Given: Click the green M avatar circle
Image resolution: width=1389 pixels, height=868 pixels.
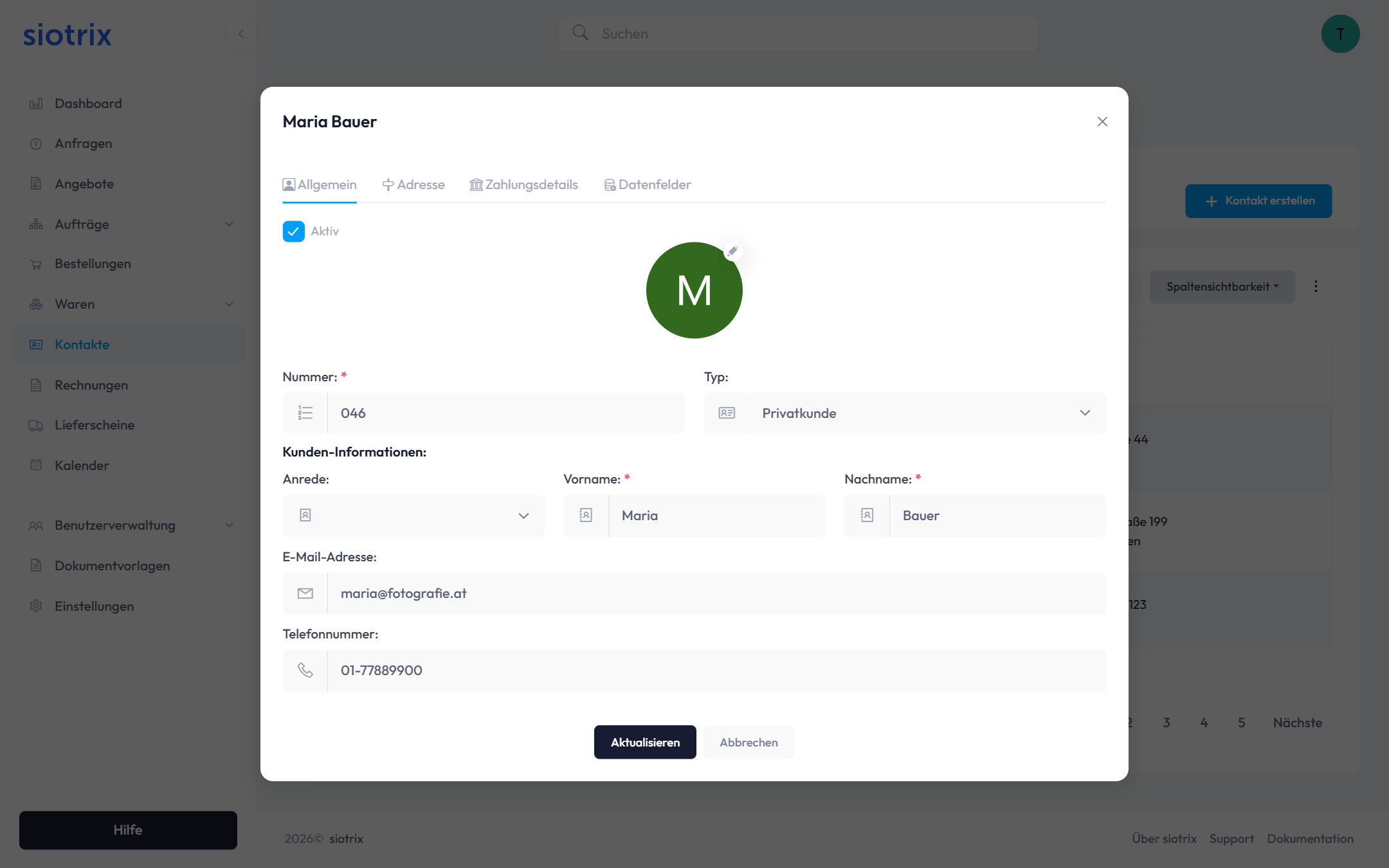Looking at the screenshot, I should click(694, 291).
